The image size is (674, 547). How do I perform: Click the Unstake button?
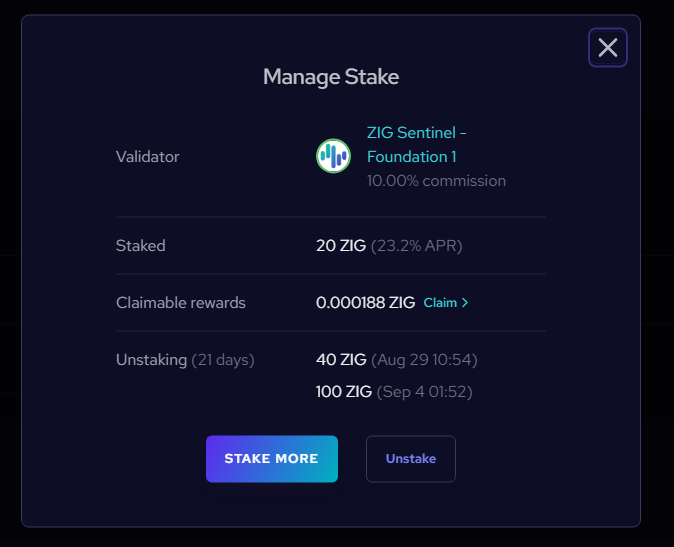click(411, 459)
